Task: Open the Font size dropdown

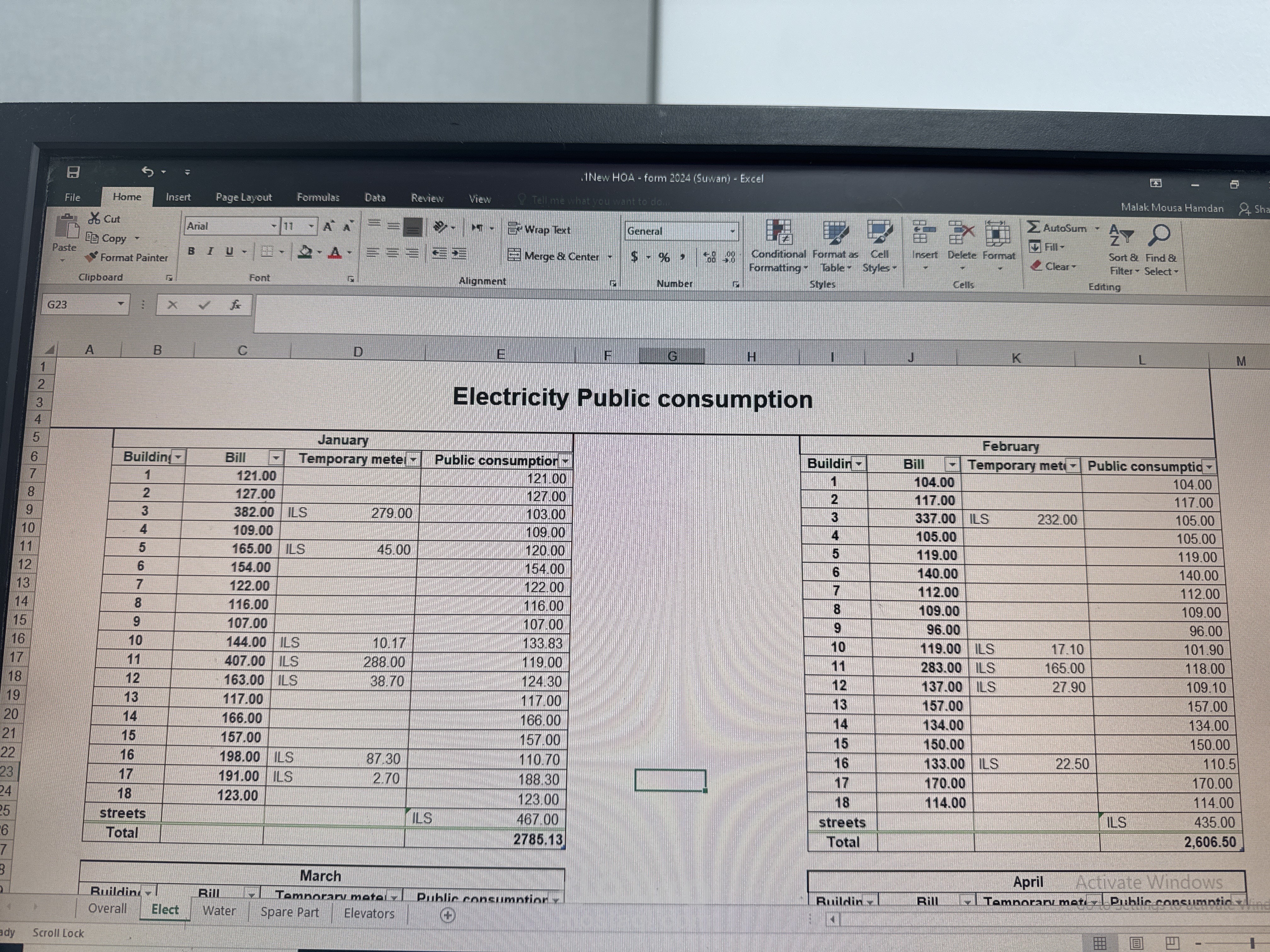Action: (x=312, y=226)
